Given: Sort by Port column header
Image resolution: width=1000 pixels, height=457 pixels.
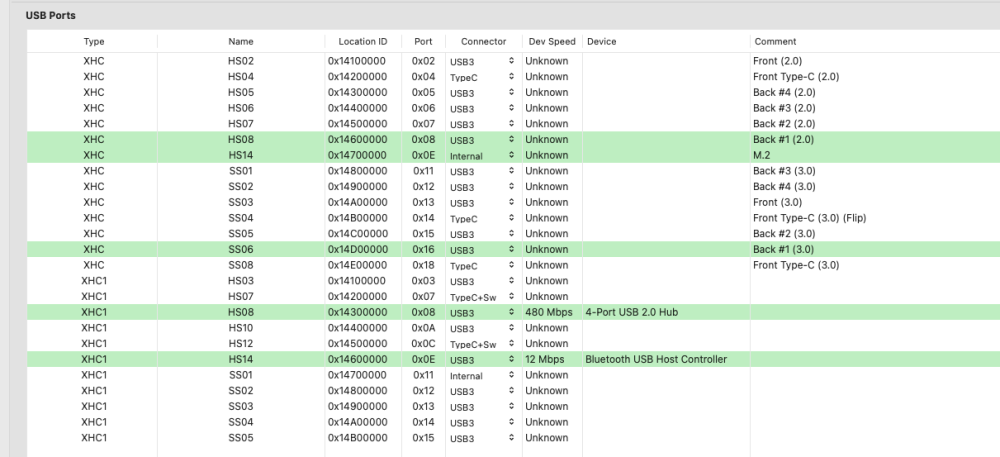Looking at the screenshot, I should [423, 41].
